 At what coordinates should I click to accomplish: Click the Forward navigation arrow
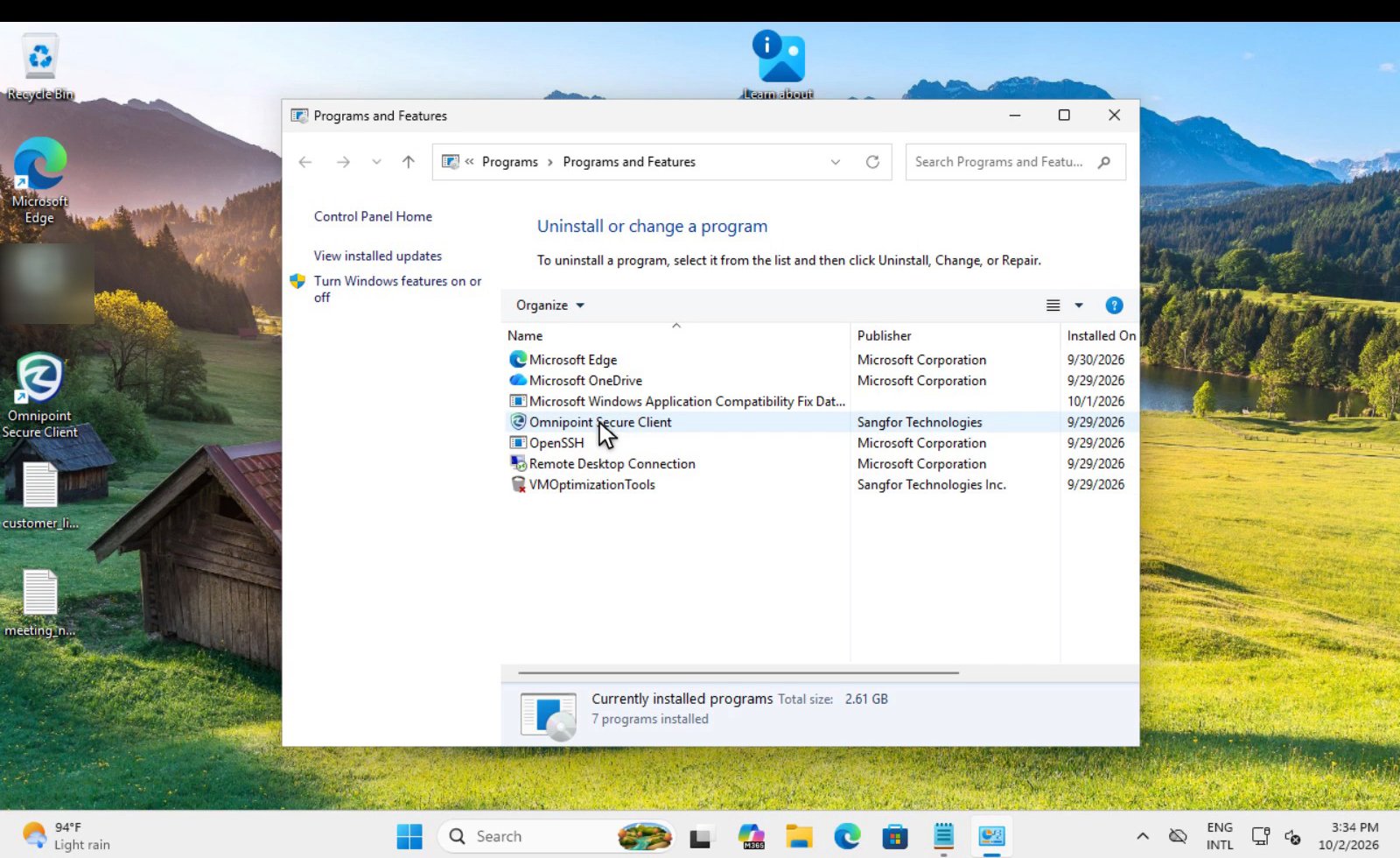pyautogui.click(x=343, y=162)
